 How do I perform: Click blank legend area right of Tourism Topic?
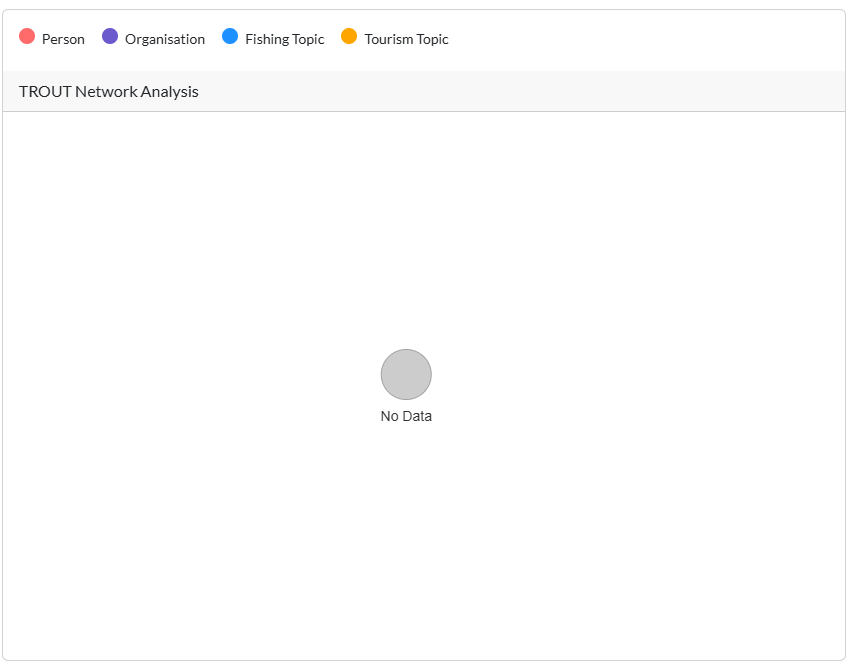pos(640,40)
